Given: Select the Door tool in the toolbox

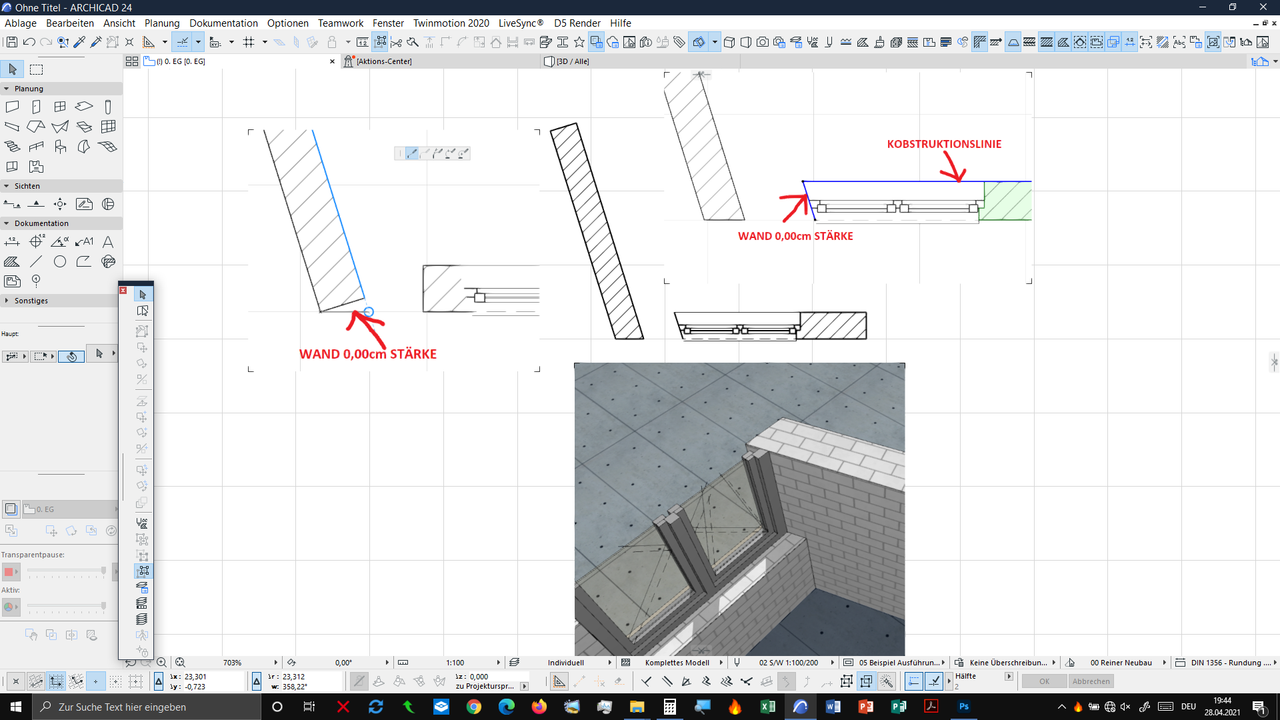Looking at the screenshot, I should pos(37,107).
